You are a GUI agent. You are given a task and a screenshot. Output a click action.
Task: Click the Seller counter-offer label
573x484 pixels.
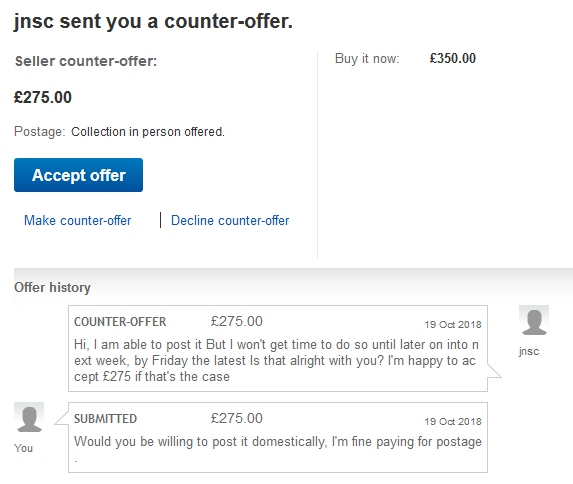click(86, 61)
